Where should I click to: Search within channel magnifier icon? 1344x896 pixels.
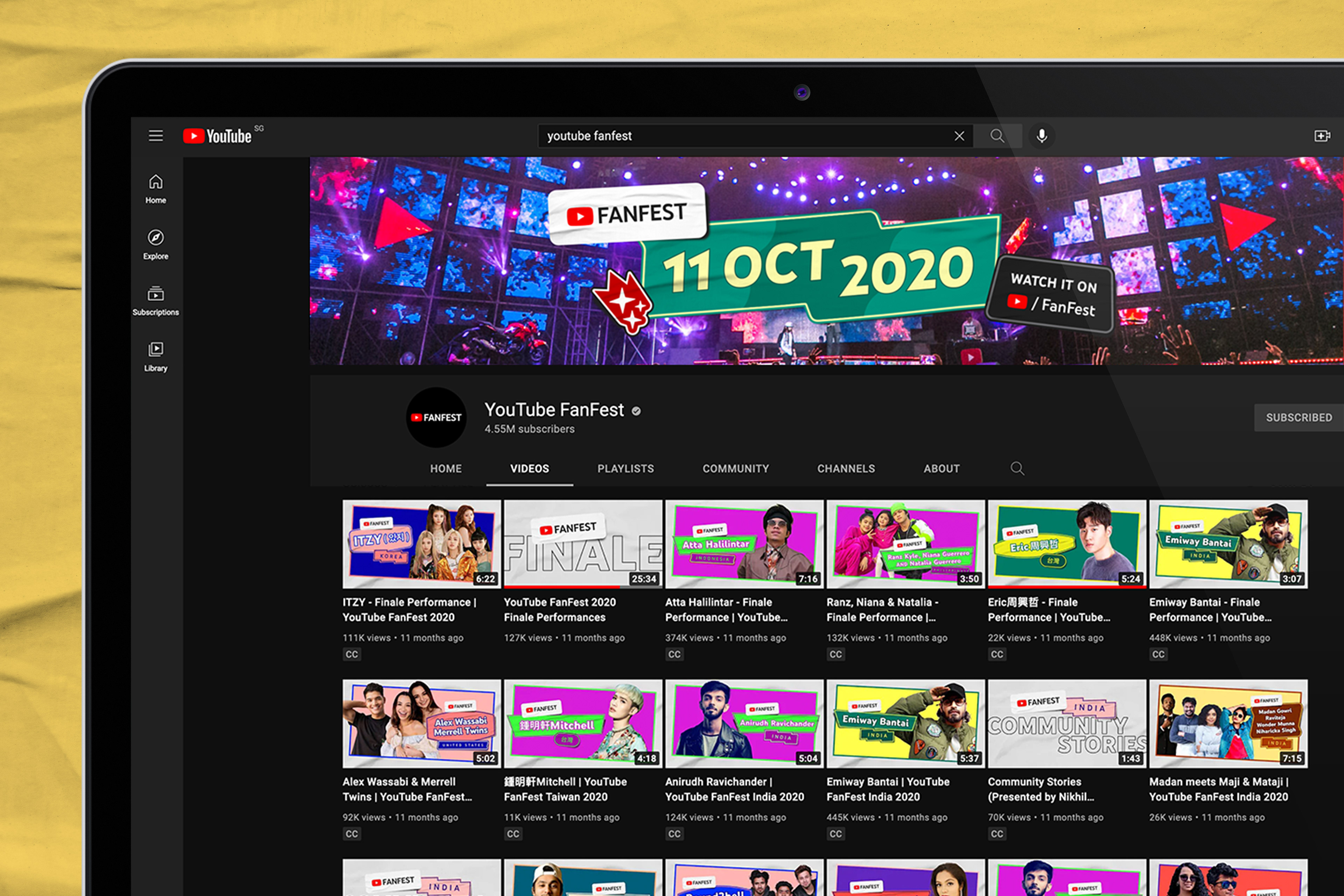[1017, 469]
